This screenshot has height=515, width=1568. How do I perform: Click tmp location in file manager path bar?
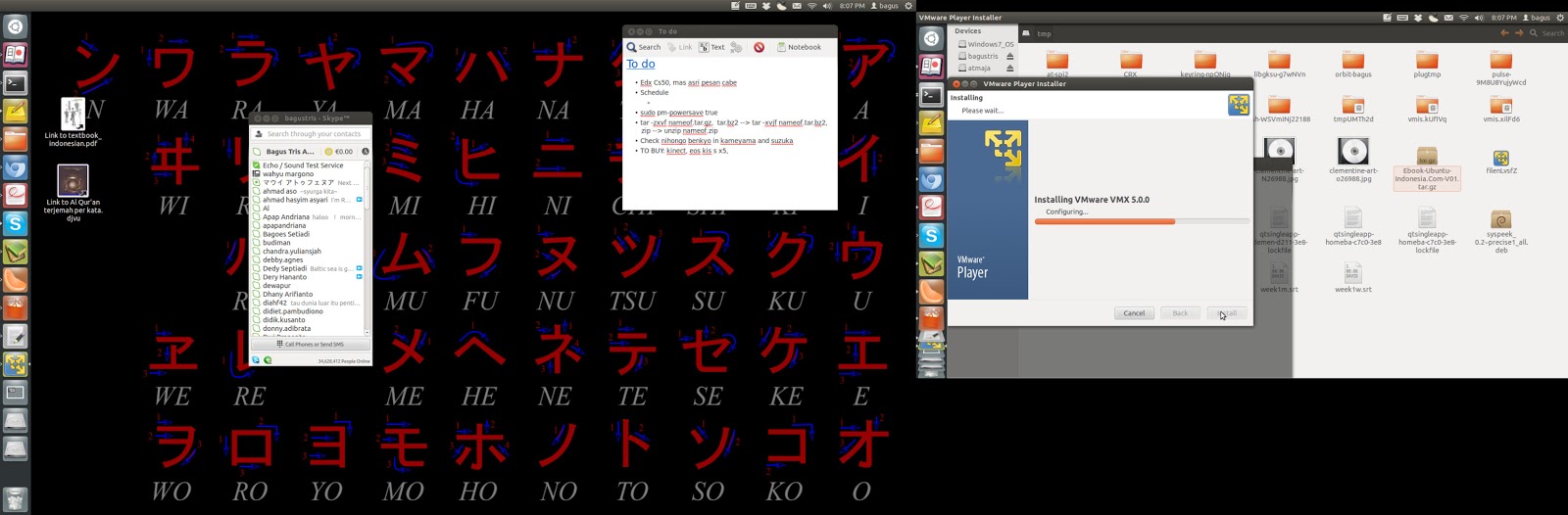click(x=1045, y=33)
